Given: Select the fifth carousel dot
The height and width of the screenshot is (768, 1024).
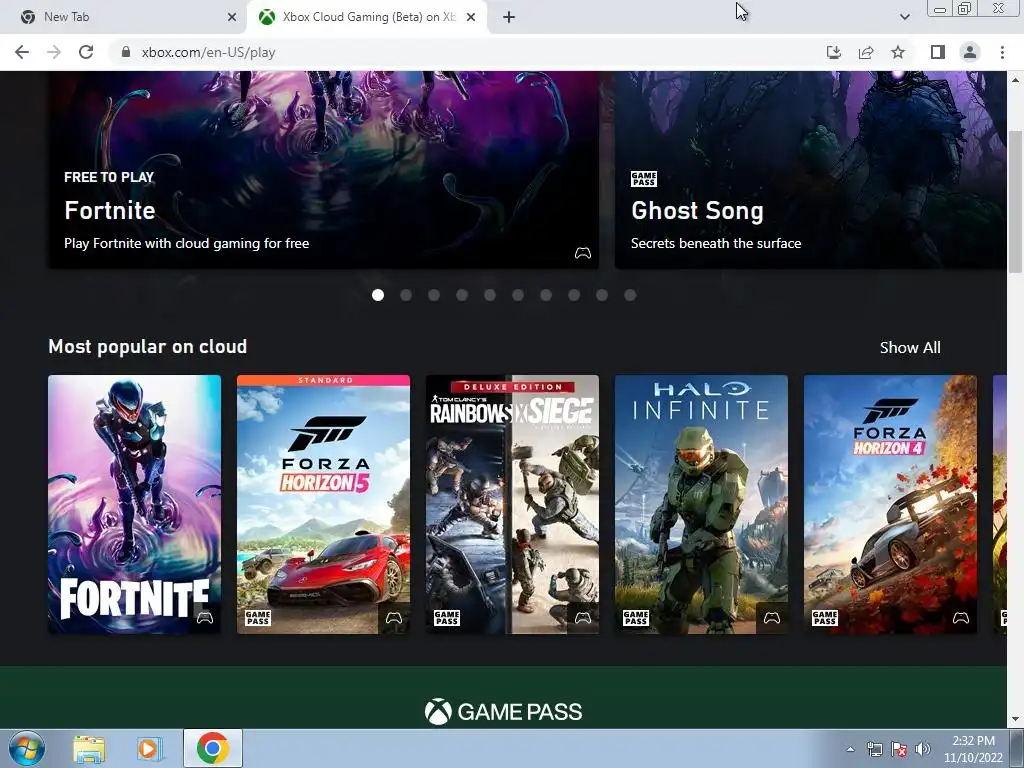Looking at the screenshot, I should (490, 295).
